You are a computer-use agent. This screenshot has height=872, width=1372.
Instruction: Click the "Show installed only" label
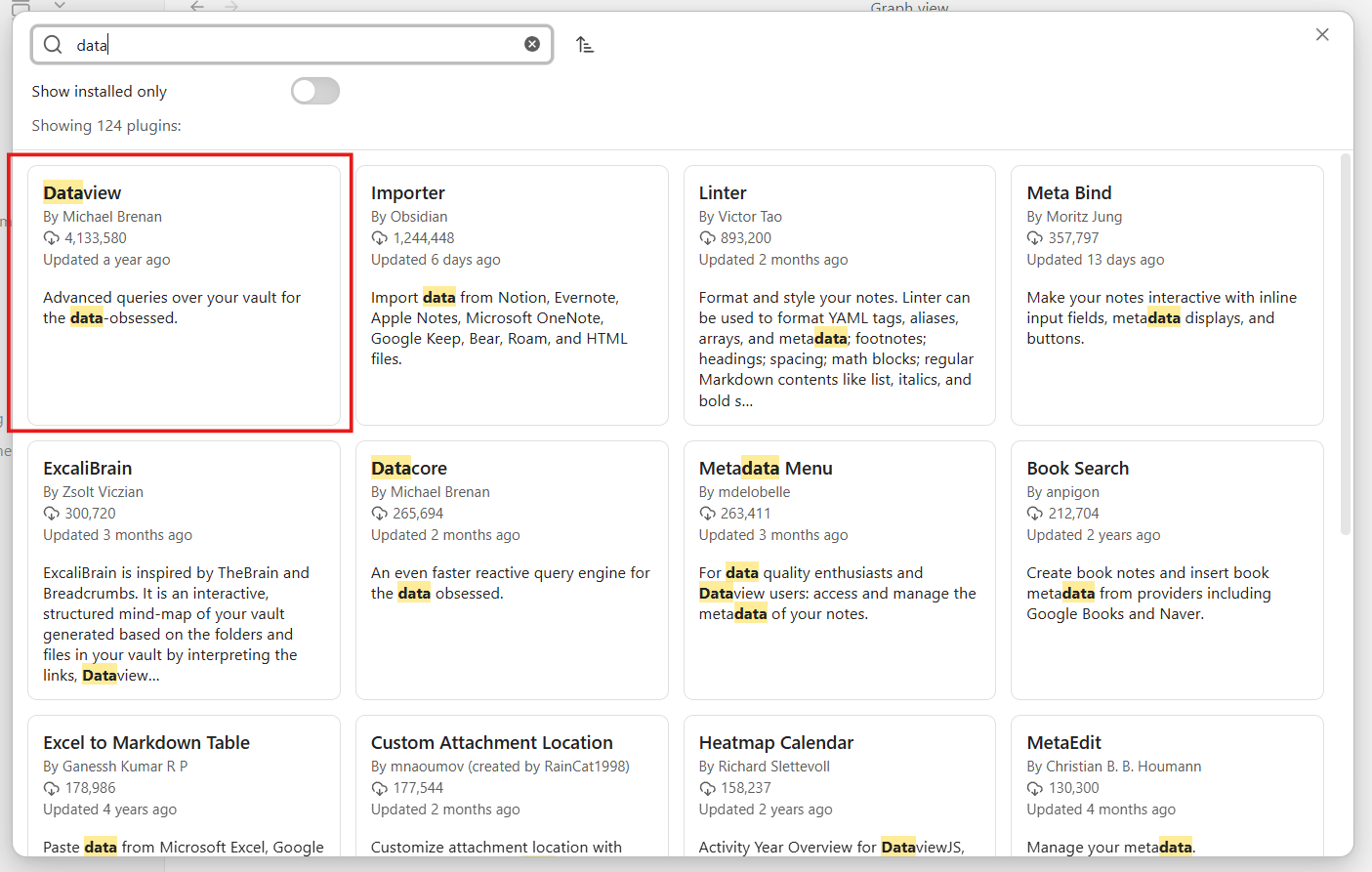100,92
